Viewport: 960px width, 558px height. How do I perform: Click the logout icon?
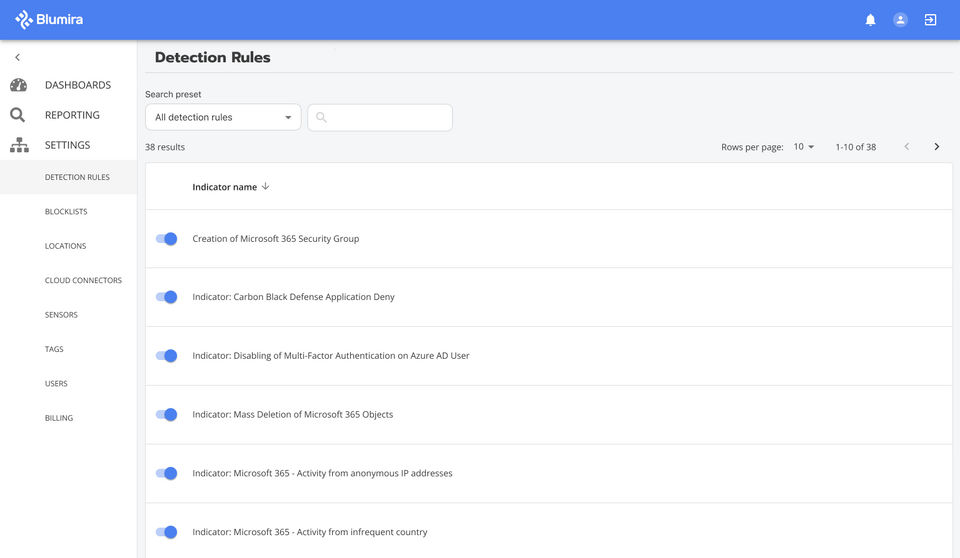930,20
